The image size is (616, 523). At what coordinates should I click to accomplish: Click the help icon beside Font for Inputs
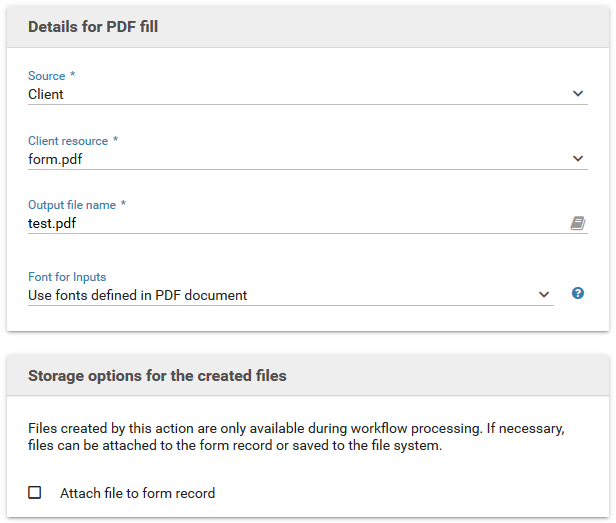pyautogui.click(x=578, y=294)
